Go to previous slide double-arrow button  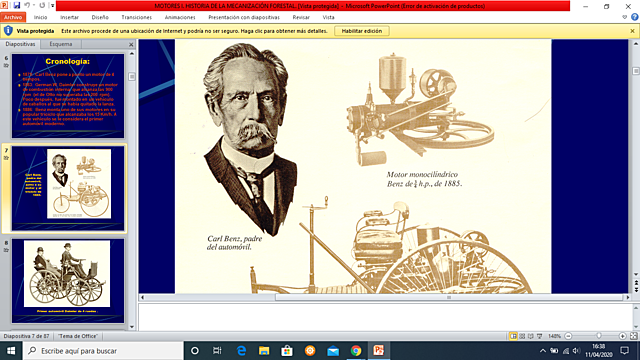pyautogui.click(x=636, y=282)
